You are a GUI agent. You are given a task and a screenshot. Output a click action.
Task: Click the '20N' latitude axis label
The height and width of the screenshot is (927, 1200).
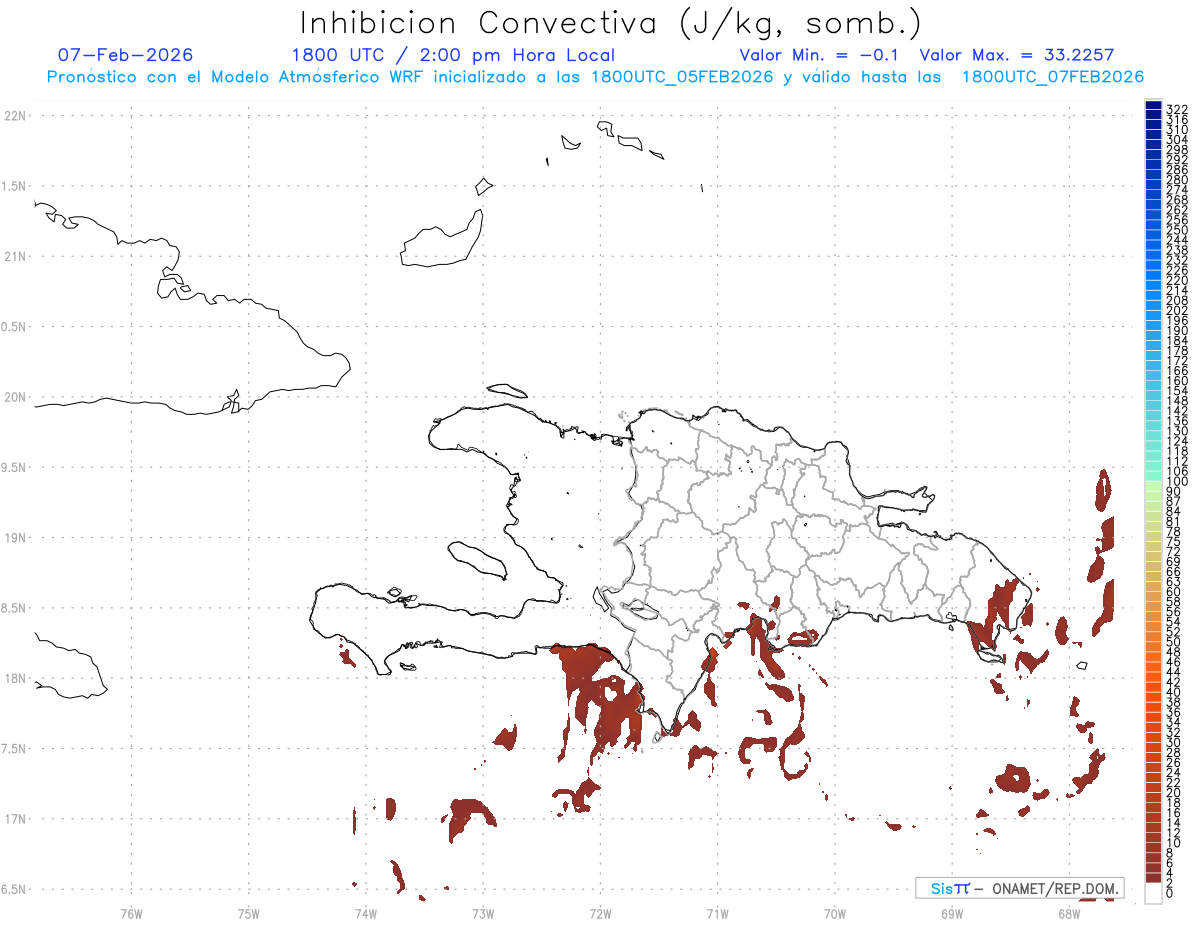14,397
